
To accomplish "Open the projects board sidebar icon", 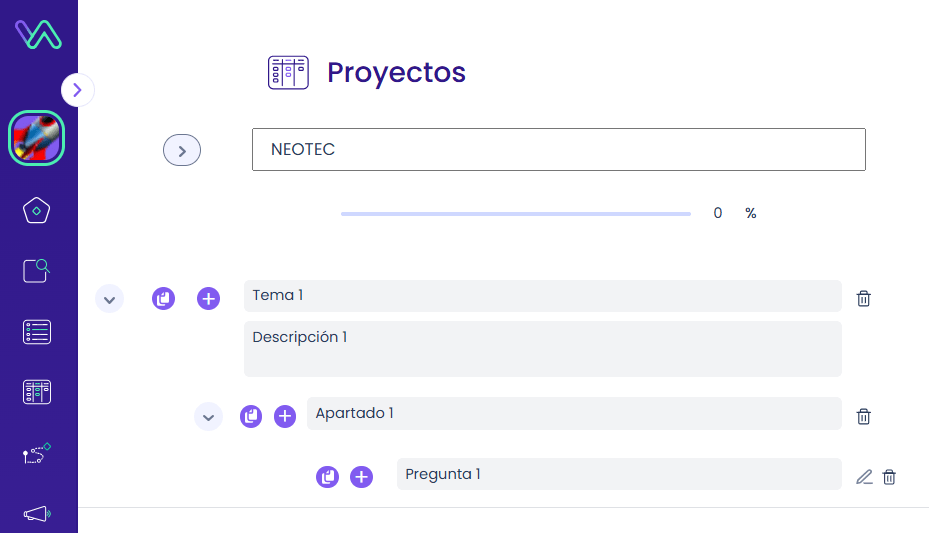I will pyautogui.click(x=37, y=392).
